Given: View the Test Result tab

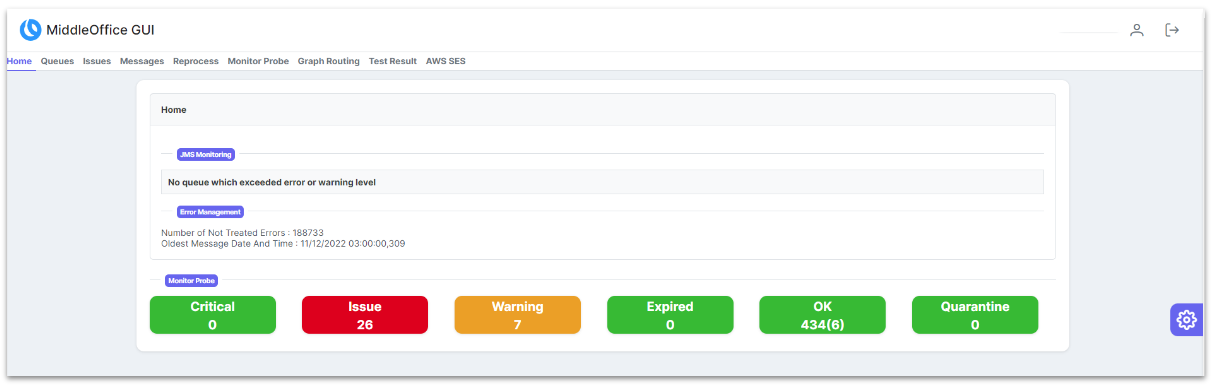Looking at the screenshot, I should click(x=393, y=61).
